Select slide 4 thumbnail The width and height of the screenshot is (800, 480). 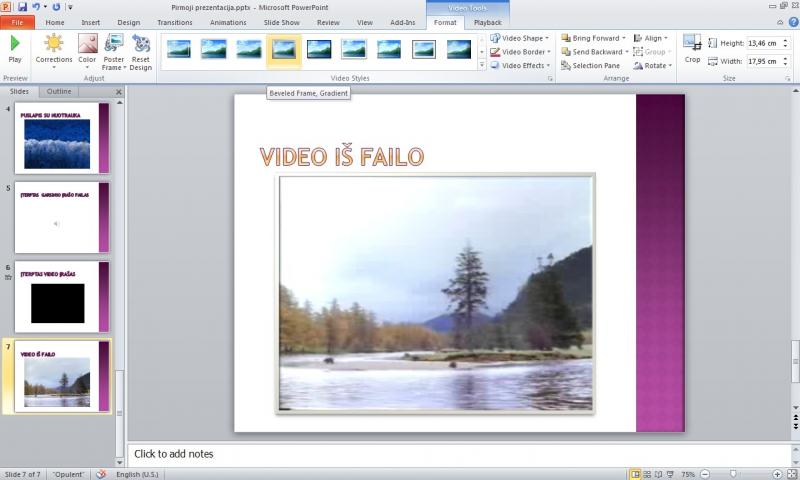(62, 138)
